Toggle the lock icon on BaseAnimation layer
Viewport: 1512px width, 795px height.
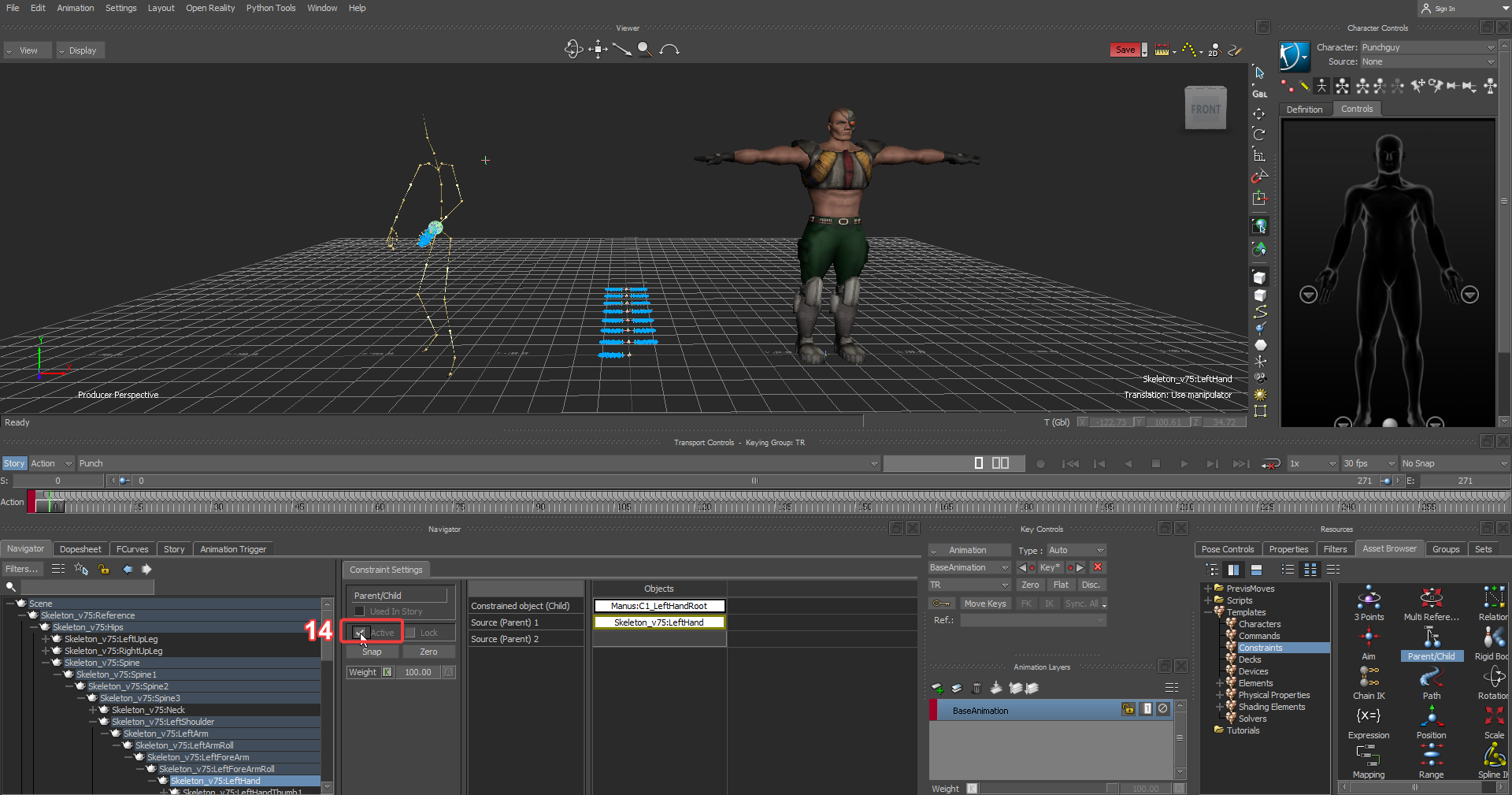point(1128,709)
